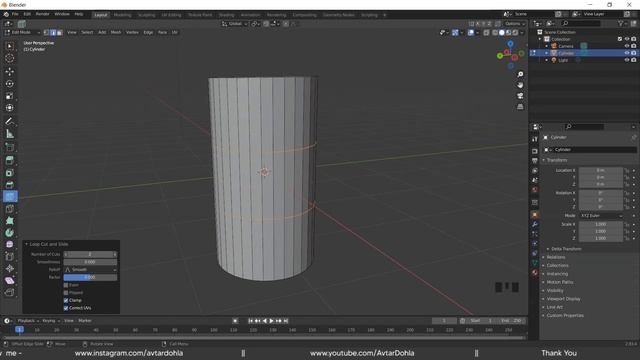Select the Poly Build tool

[9, 221]
